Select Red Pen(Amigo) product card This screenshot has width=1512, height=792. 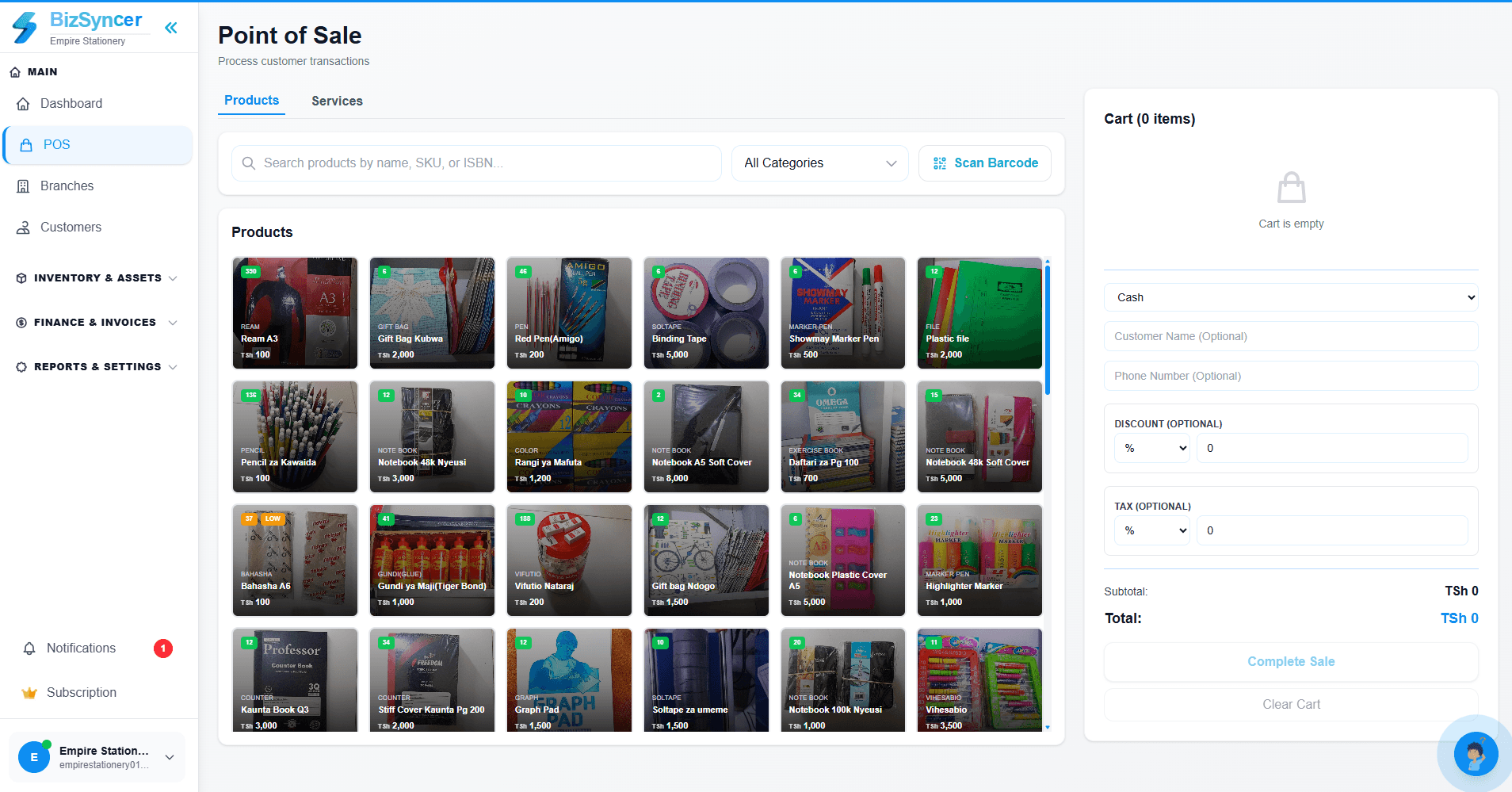[x=569, y=312]
